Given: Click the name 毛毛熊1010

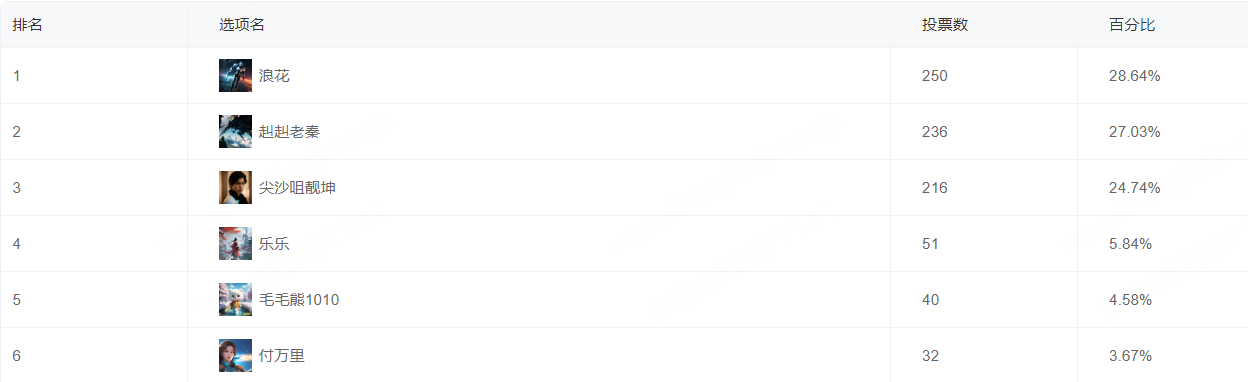Looking at the screenshot, I should [299, 300].
